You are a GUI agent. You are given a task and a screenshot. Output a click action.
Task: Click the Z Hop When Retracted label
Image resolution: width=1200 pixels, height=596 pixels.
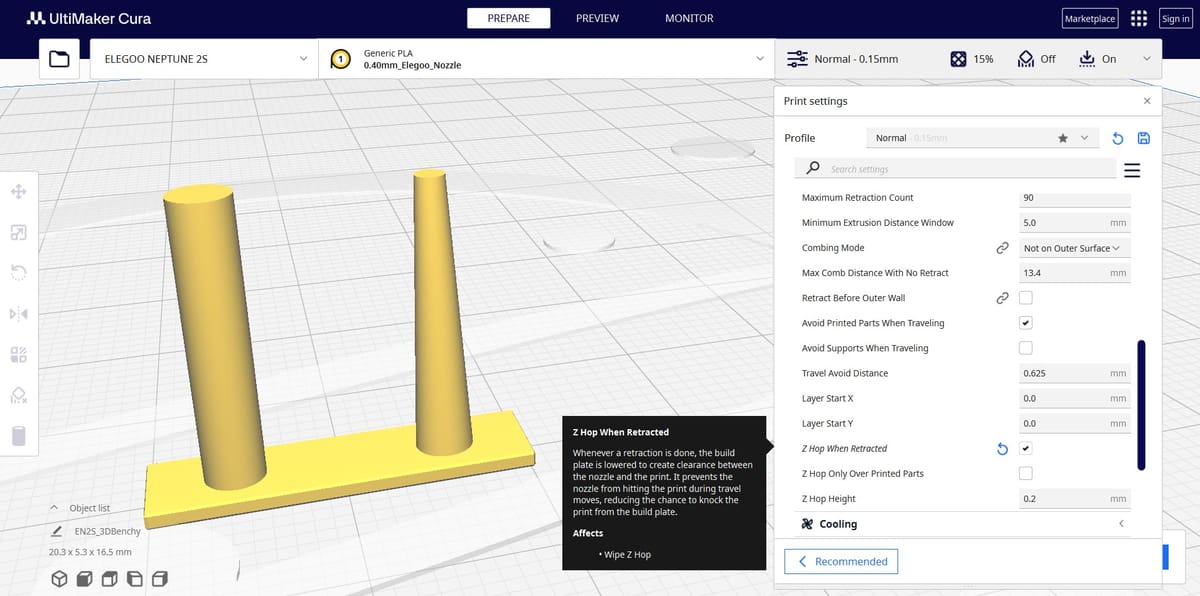point(844,449)
